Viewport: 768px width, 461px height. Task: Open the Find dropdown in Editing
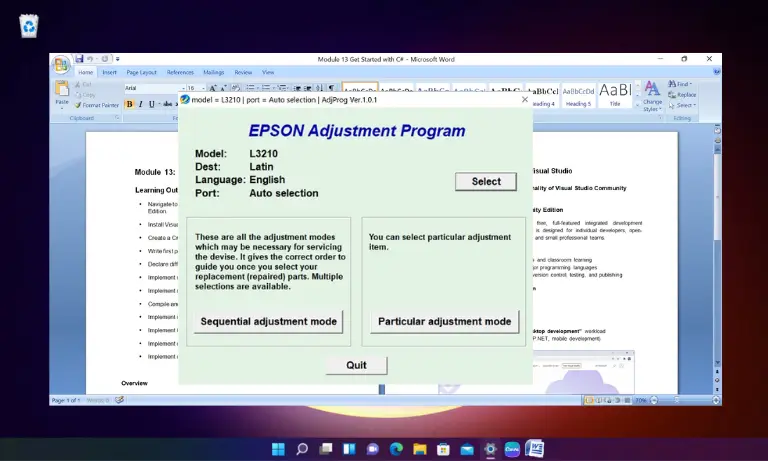pos(680,84)
